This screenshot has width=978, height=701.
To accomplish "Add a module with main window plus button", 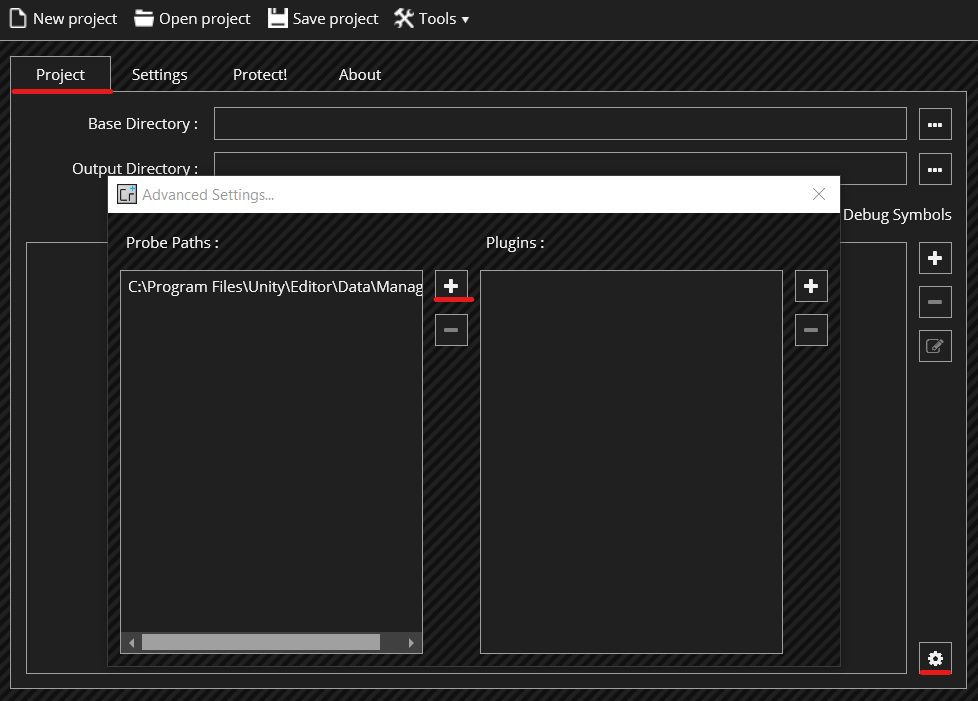I will 935,258.
